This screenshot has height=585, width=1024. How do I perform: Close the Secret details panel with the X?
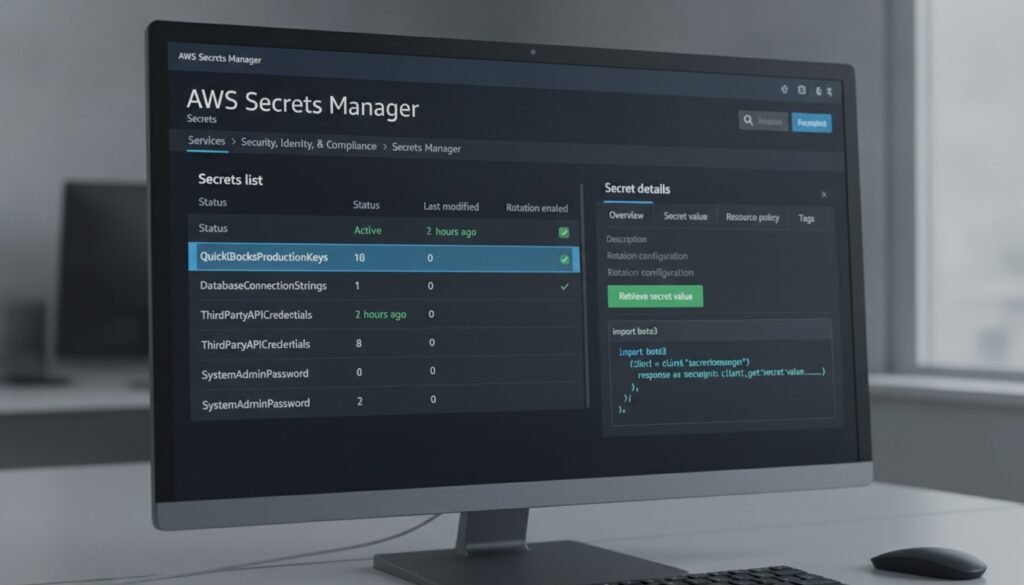[x=824, y=195]
